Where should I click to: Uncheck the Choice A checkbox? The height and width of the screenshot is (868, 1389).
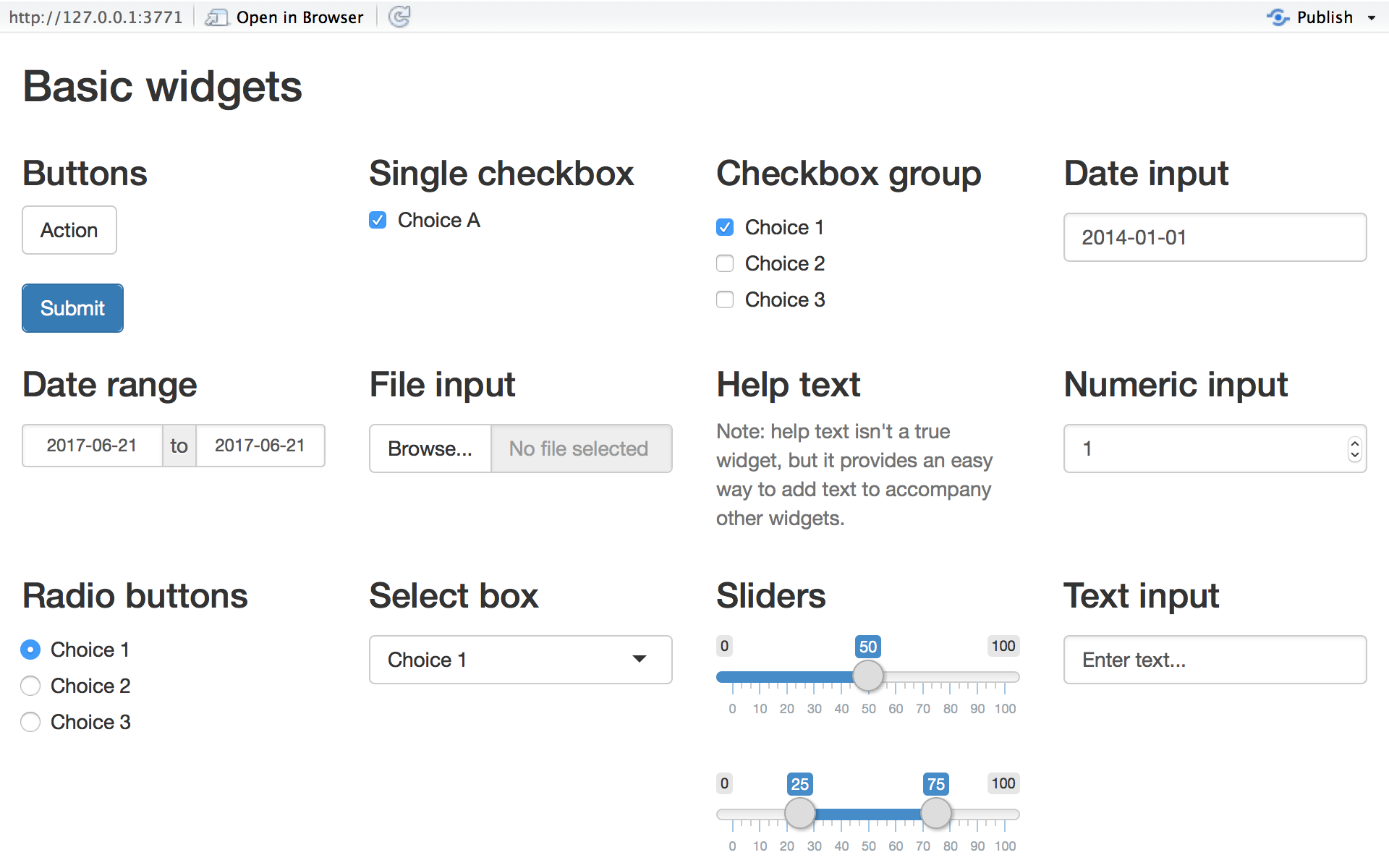tap(378, 220)
